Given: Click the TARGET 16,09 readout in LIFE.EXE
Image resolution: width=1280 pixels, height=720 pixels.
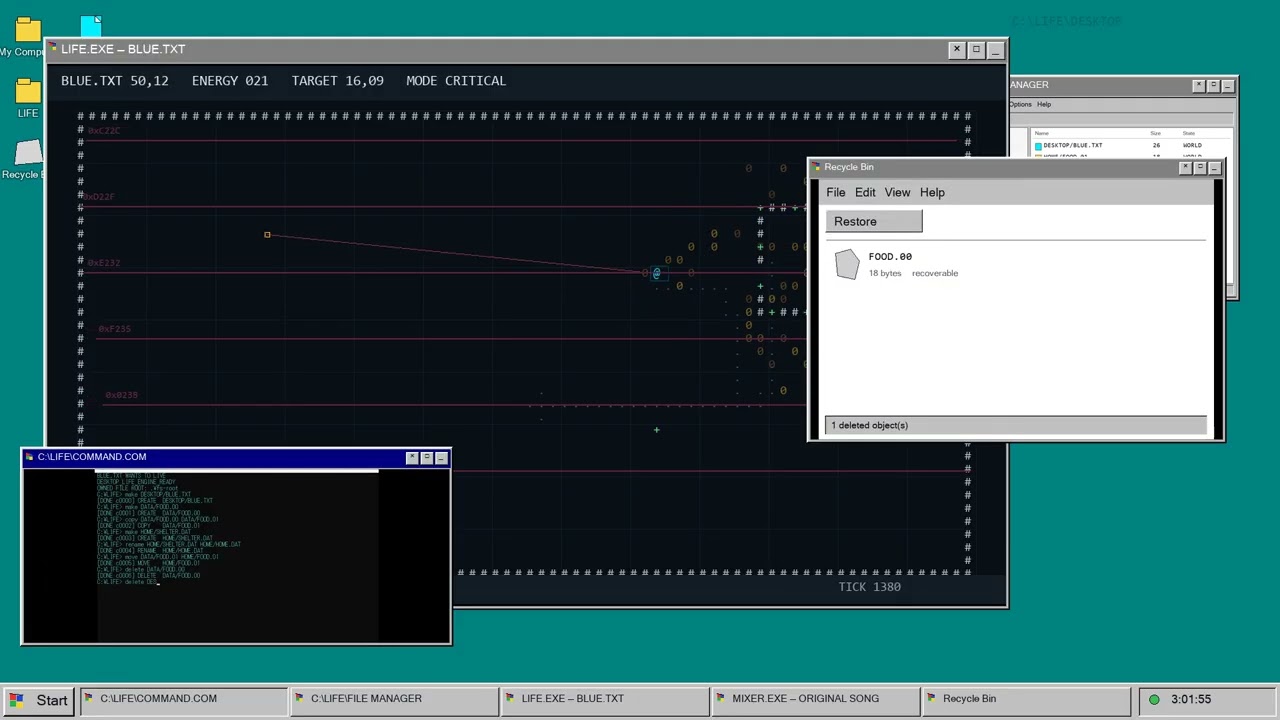Looking at the screenshot, I should 337,81.
